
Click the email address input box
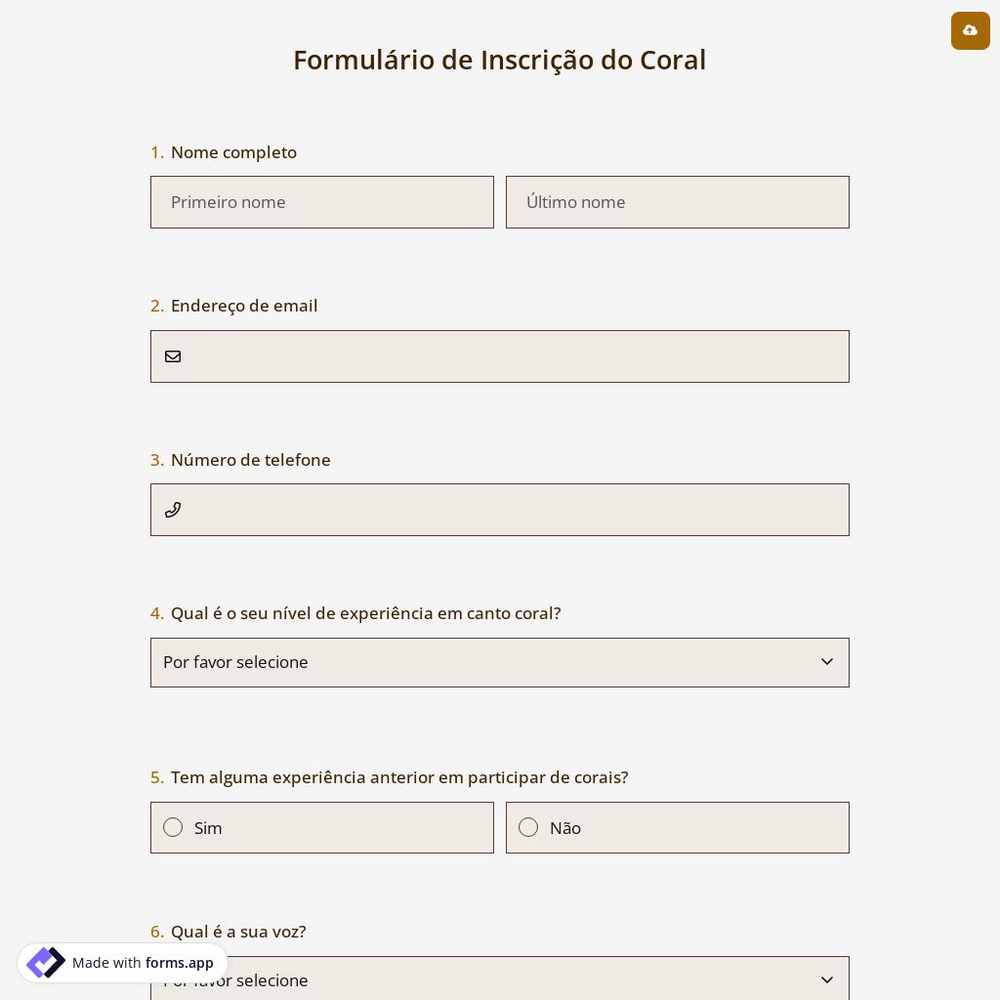click(x=500, y=356)
